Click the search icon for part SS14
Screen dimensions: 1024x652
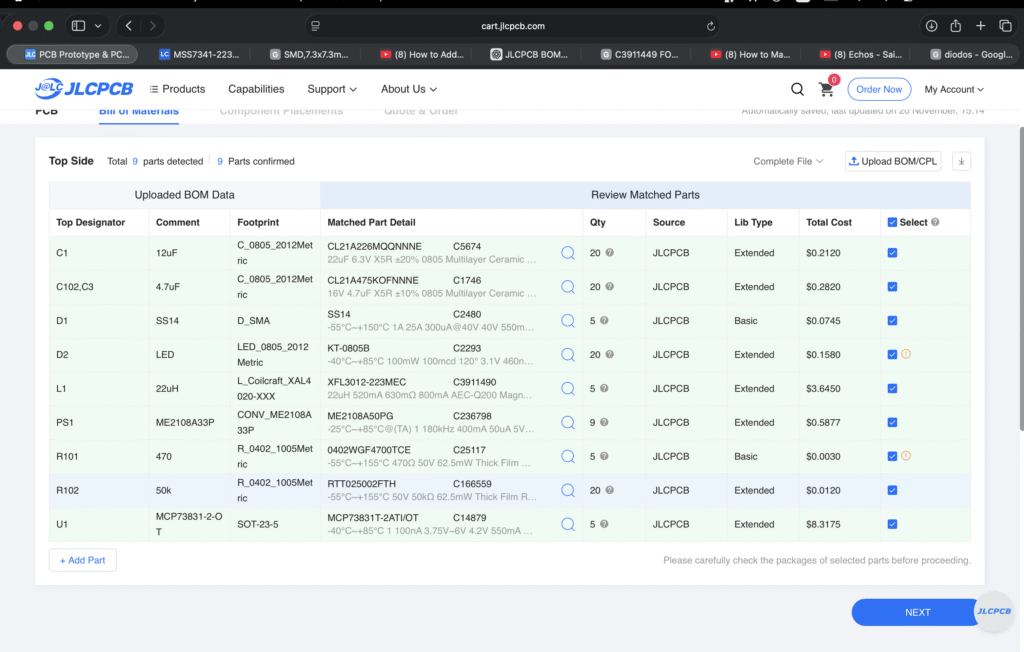click(568, 321)
